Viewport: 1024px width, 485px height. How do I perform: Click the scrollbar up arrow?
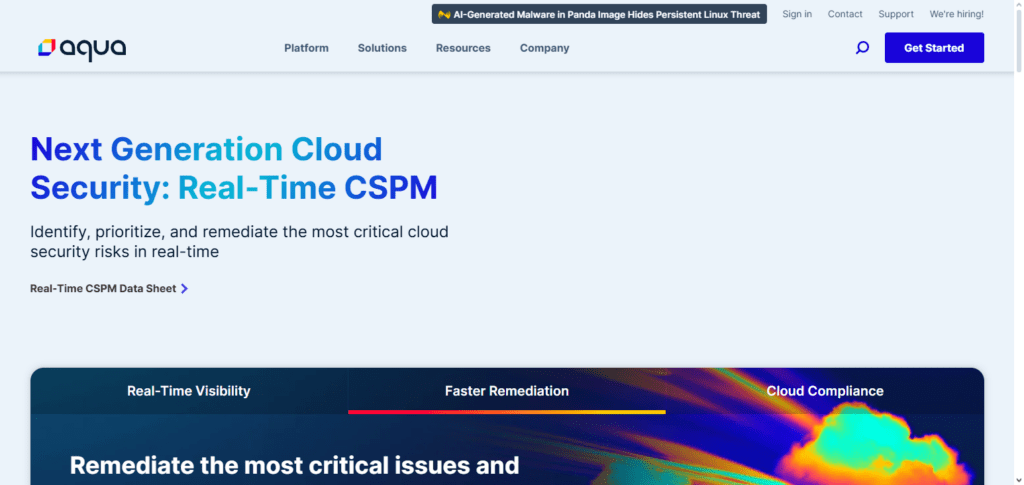(1019, 5)
